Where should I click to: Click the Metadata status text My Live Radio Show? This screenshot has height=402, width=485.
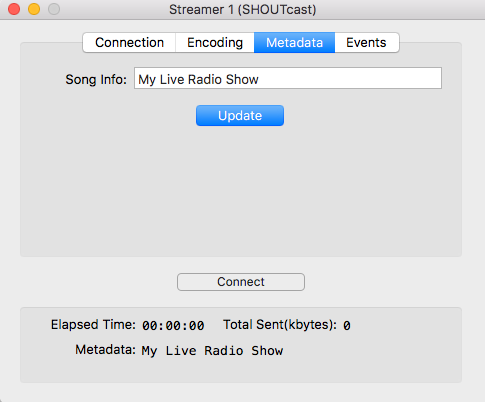pos(212,351)
